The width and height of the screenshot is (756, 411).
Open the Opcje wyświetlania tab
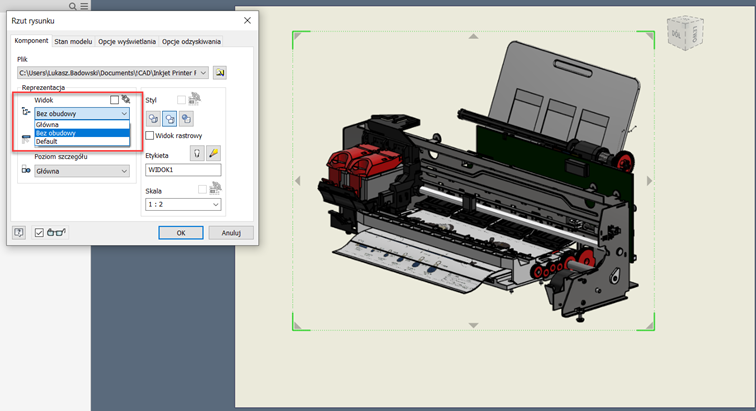click(126, 41)
